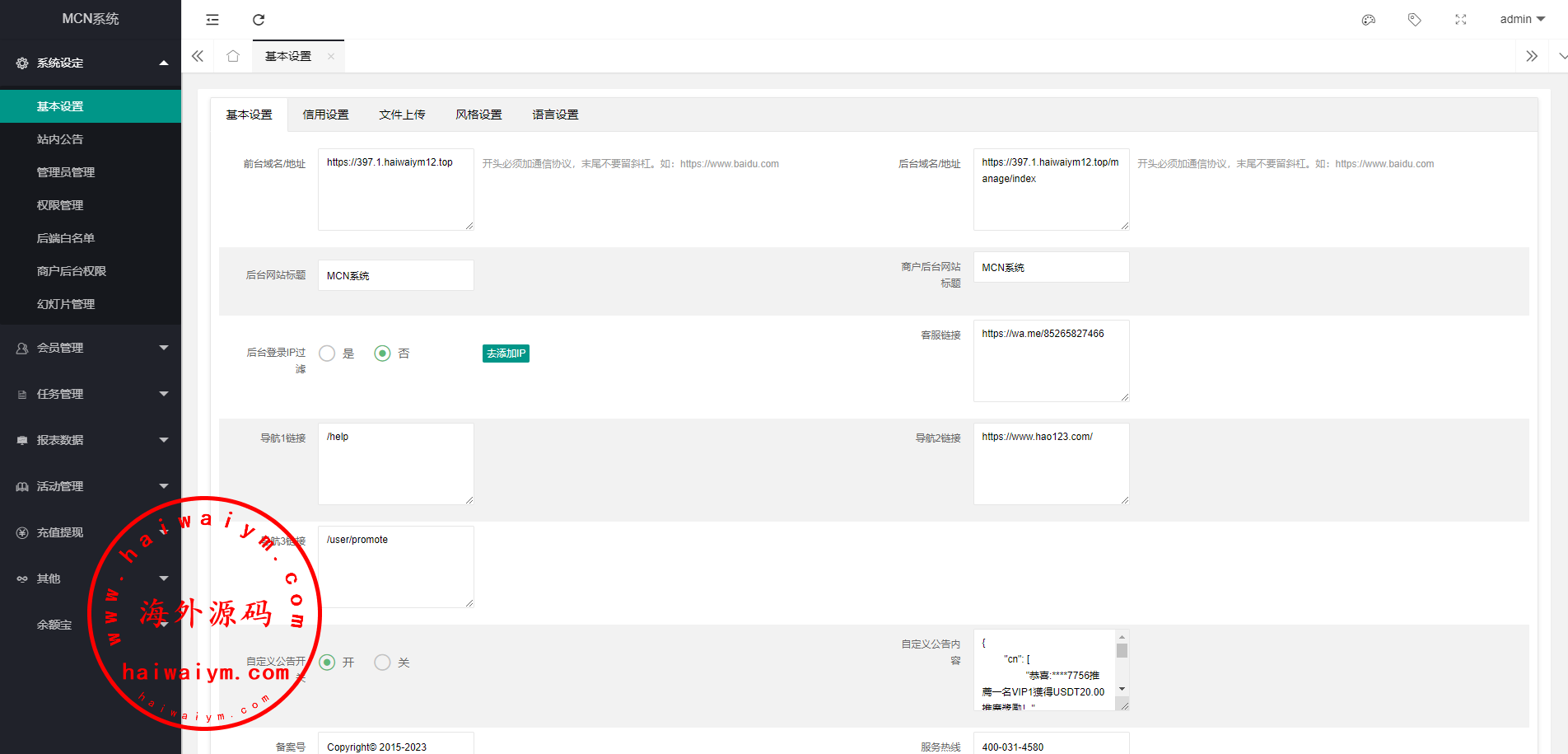Click the 后台网站标题 input field
This screenshot has height=754, width=1568.
tap(395, 275)
